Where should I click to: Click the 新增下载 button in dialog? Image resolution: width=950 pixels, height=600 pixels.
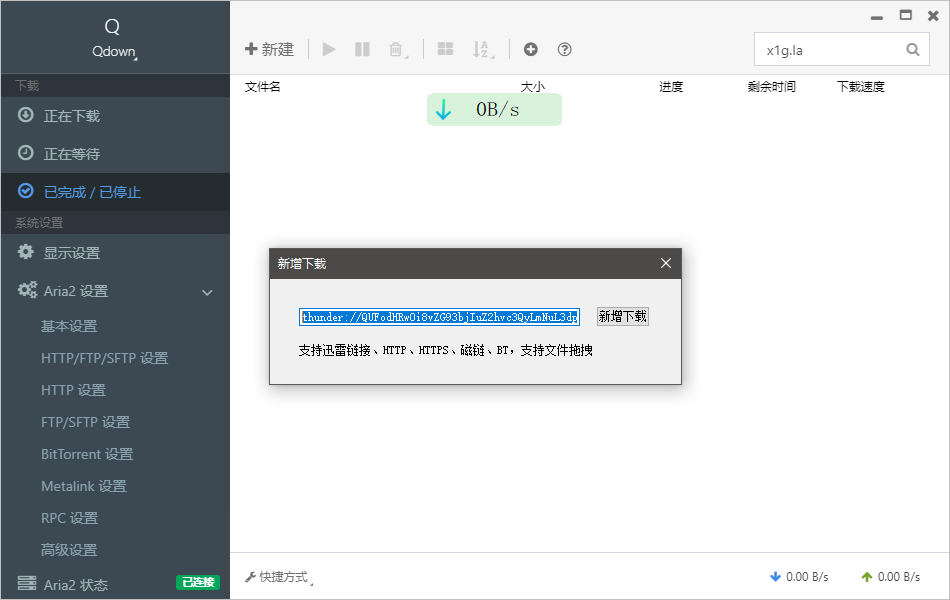click(623, 316)
